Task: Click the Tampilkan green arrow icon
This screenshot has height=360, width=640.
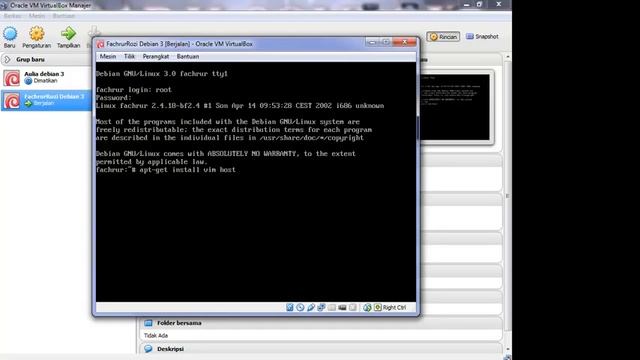Action: point(68,33)
